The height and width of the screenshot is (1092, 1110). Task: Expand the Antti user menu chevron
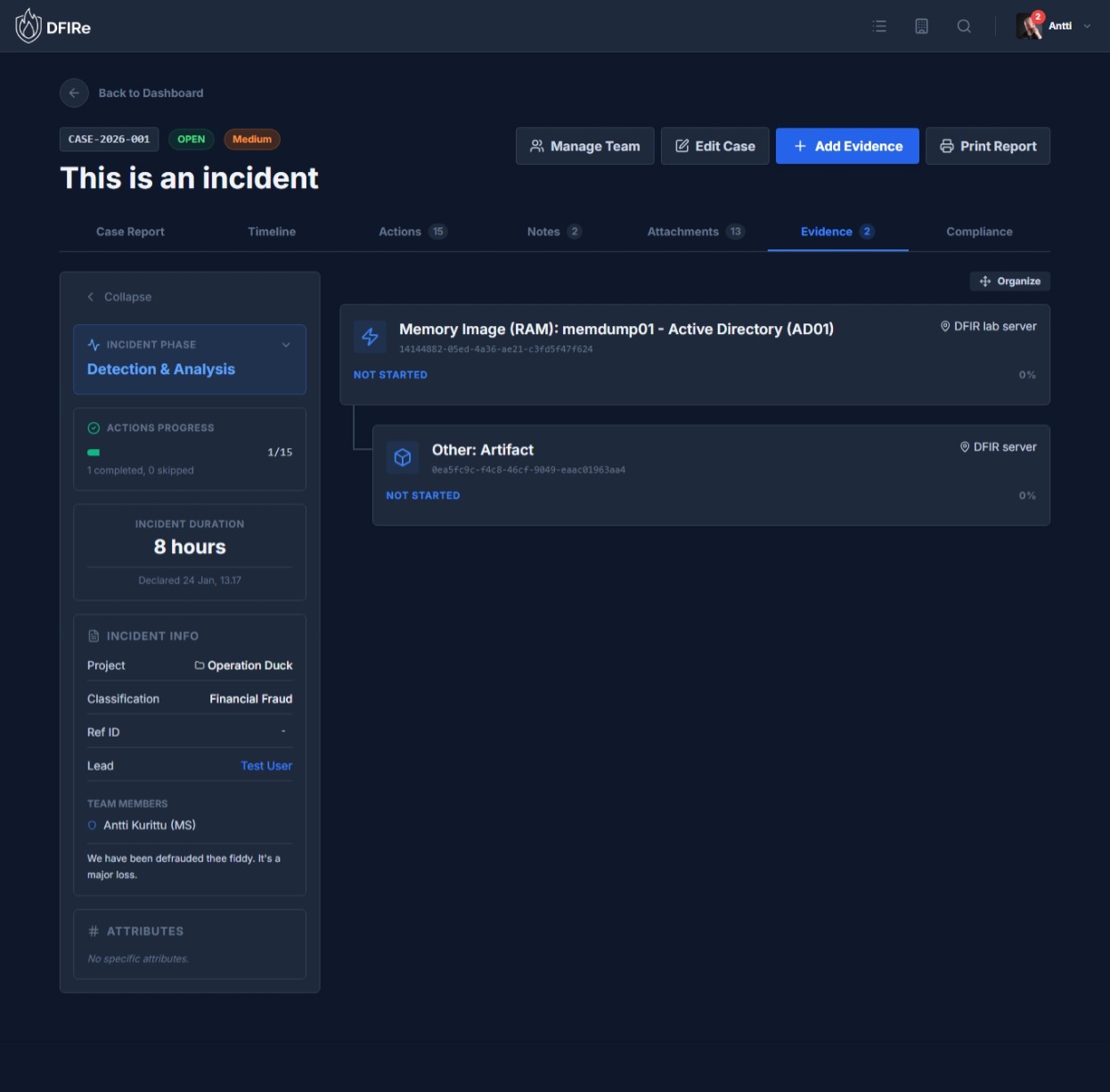(x=1086, y=26)
